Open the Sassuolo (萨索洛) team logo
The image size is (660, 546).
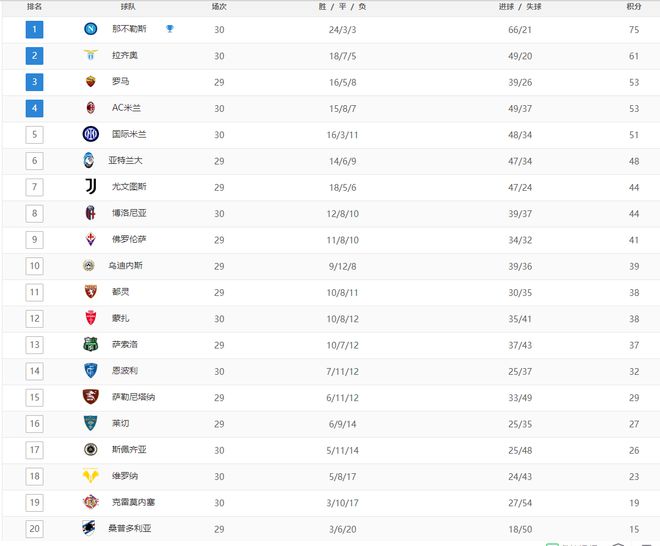click(90, 344)
